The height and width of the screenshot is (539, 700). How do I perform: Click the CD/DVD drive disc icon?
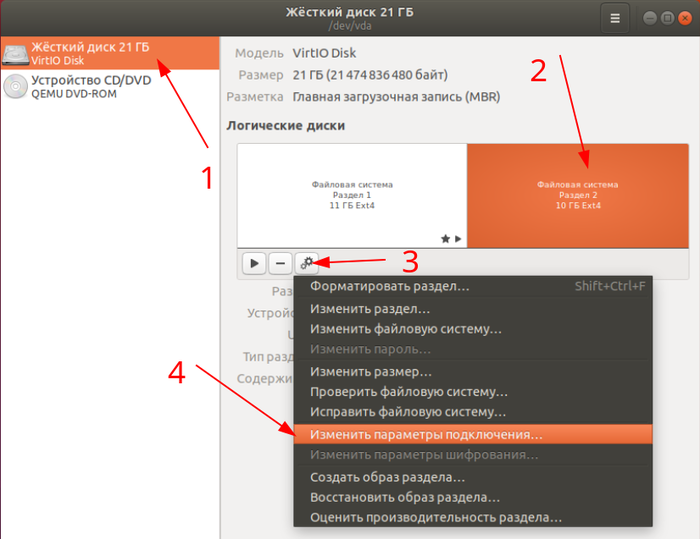pyautogui.click(x=16, y=87)
